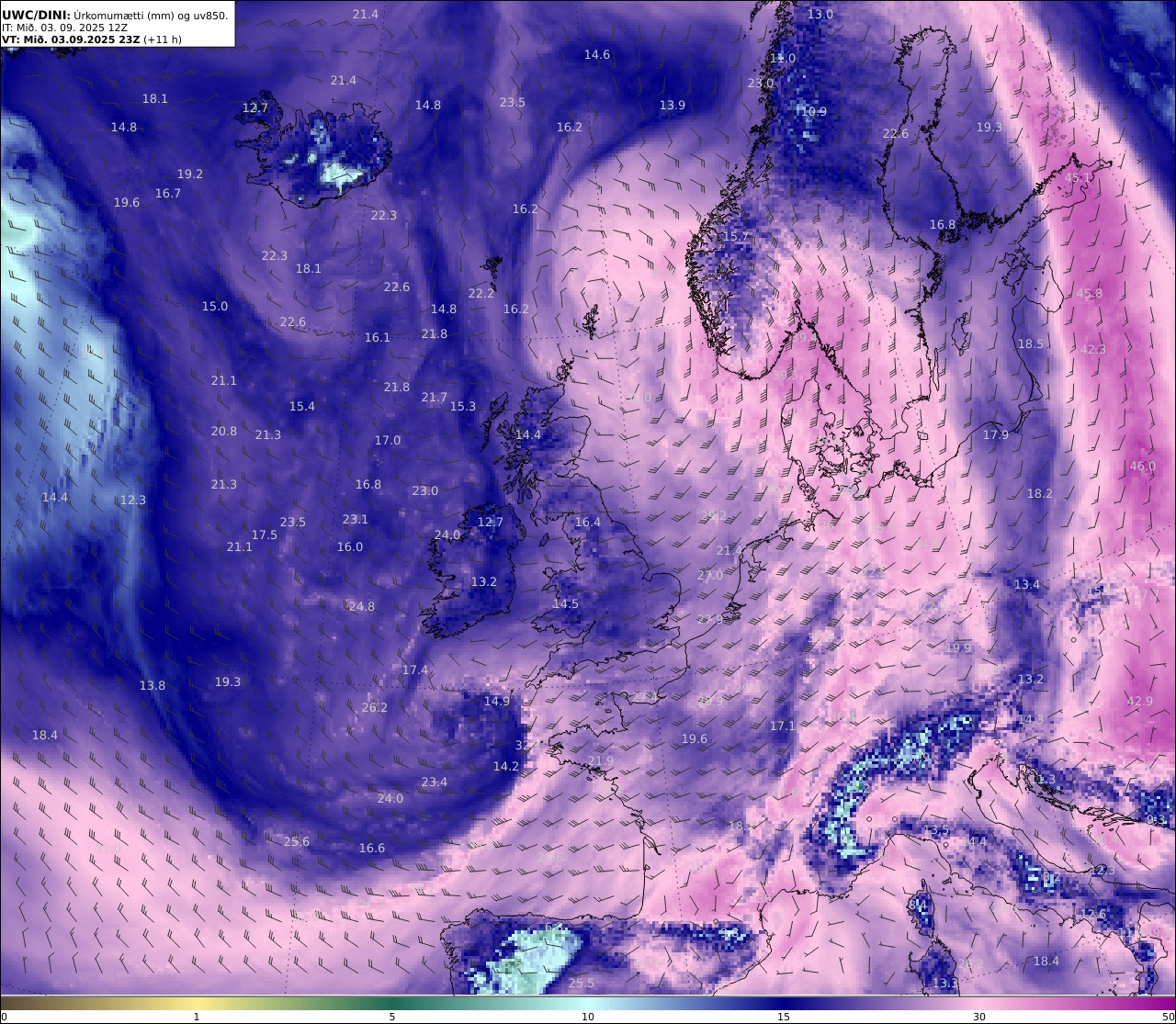
Task: Click the 'VT: Mið. 03.09.2025 23Z (+11 h)' line
Action: pos(92,39)
